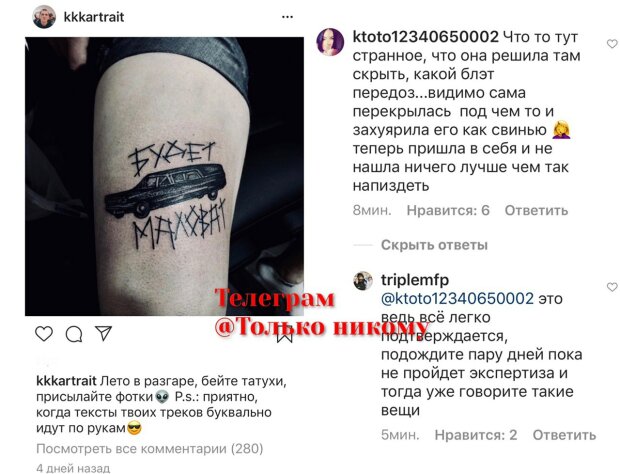Open ktoto12340650002's profile picture
Screen dimensions: 620x474
point(330,42)
